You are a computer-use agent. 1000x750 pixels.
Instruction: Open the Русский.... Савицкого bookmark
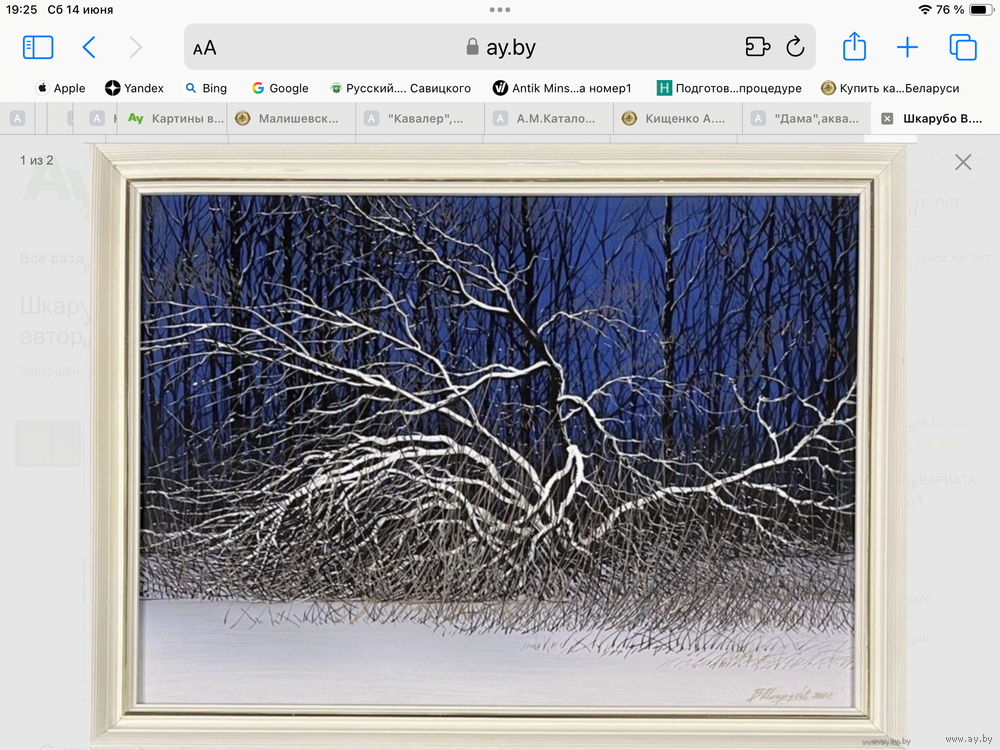click(400, 88)
